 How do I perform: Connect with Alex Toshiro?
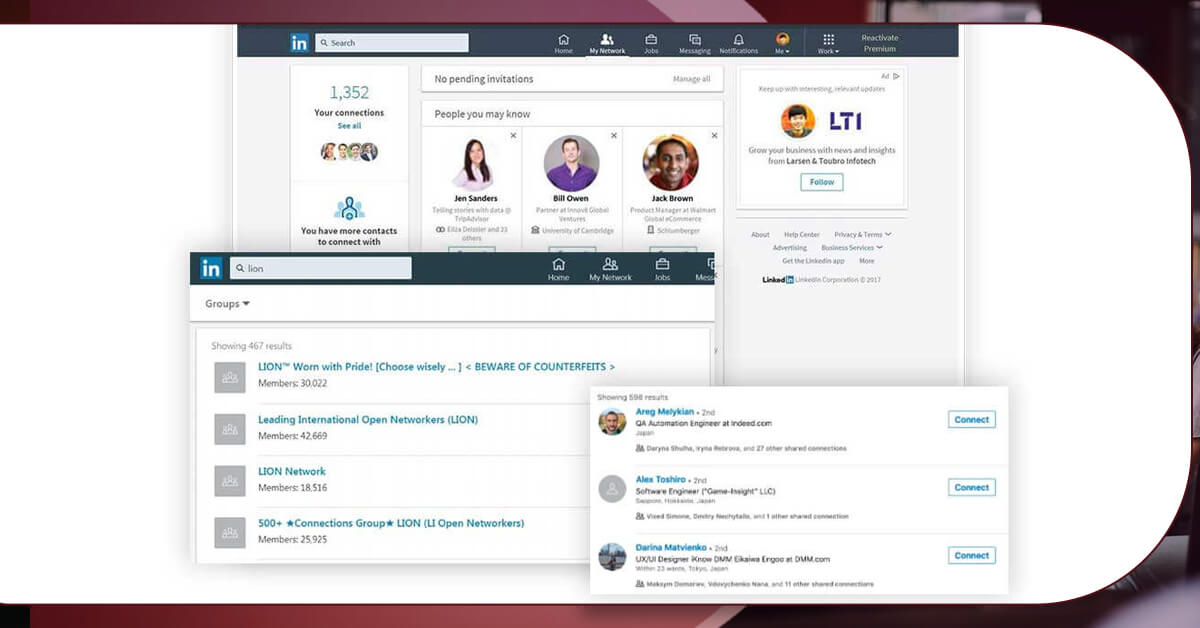point(971,487)
